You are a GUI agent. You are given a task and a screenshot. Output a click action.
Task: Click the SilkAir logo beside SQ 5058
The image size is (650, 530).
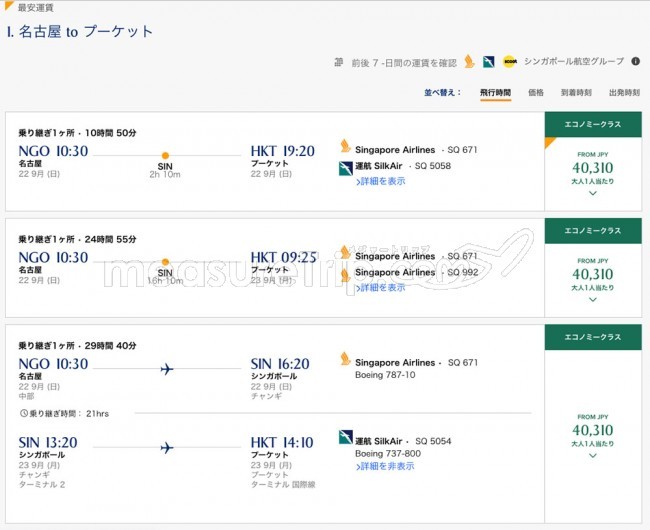pyautogui.click(x=345, y=168)
